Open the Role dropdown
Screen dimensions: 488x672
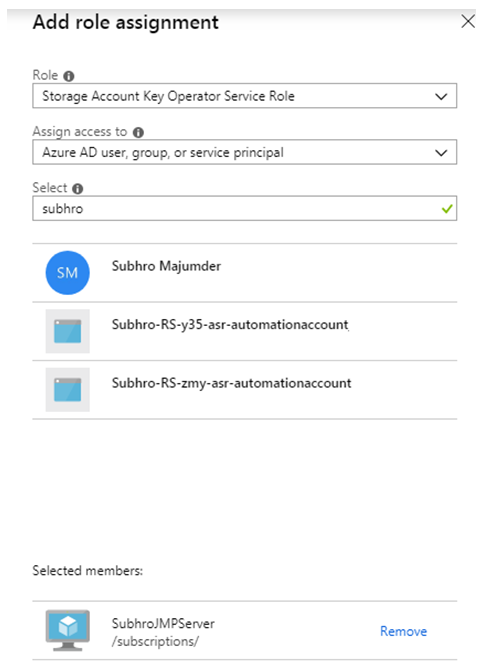pos(245,96)
